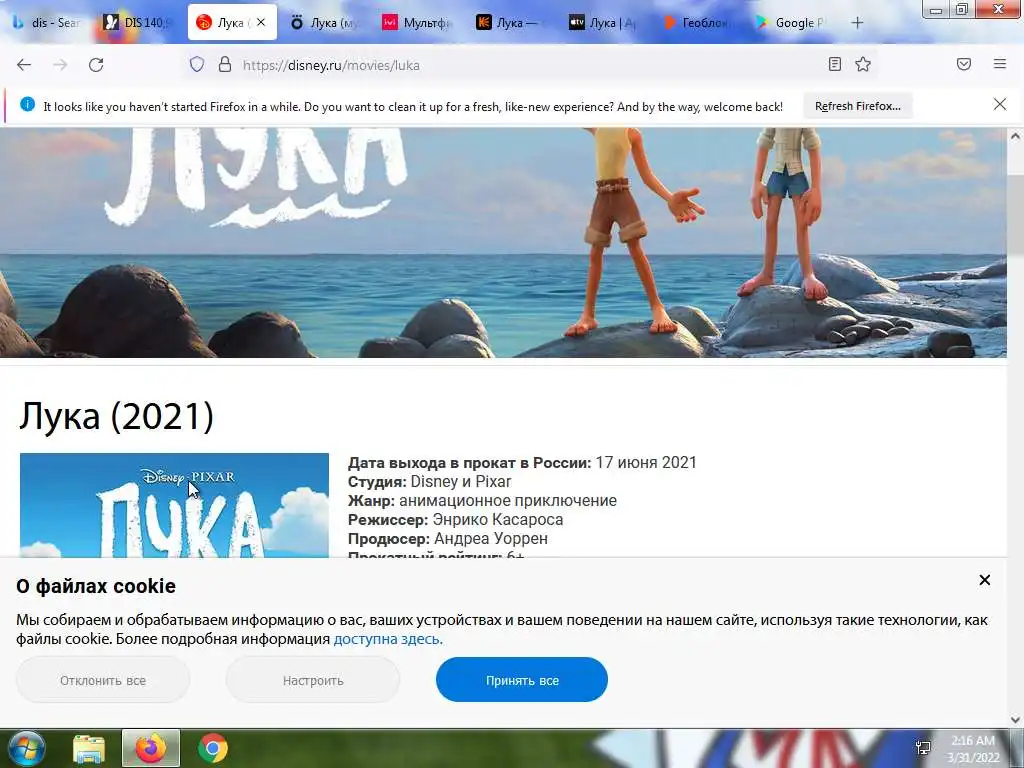Open File Explorer from the taskbar
The width and height of the screenshot is (1024, 768).
[x=89, y=748]
